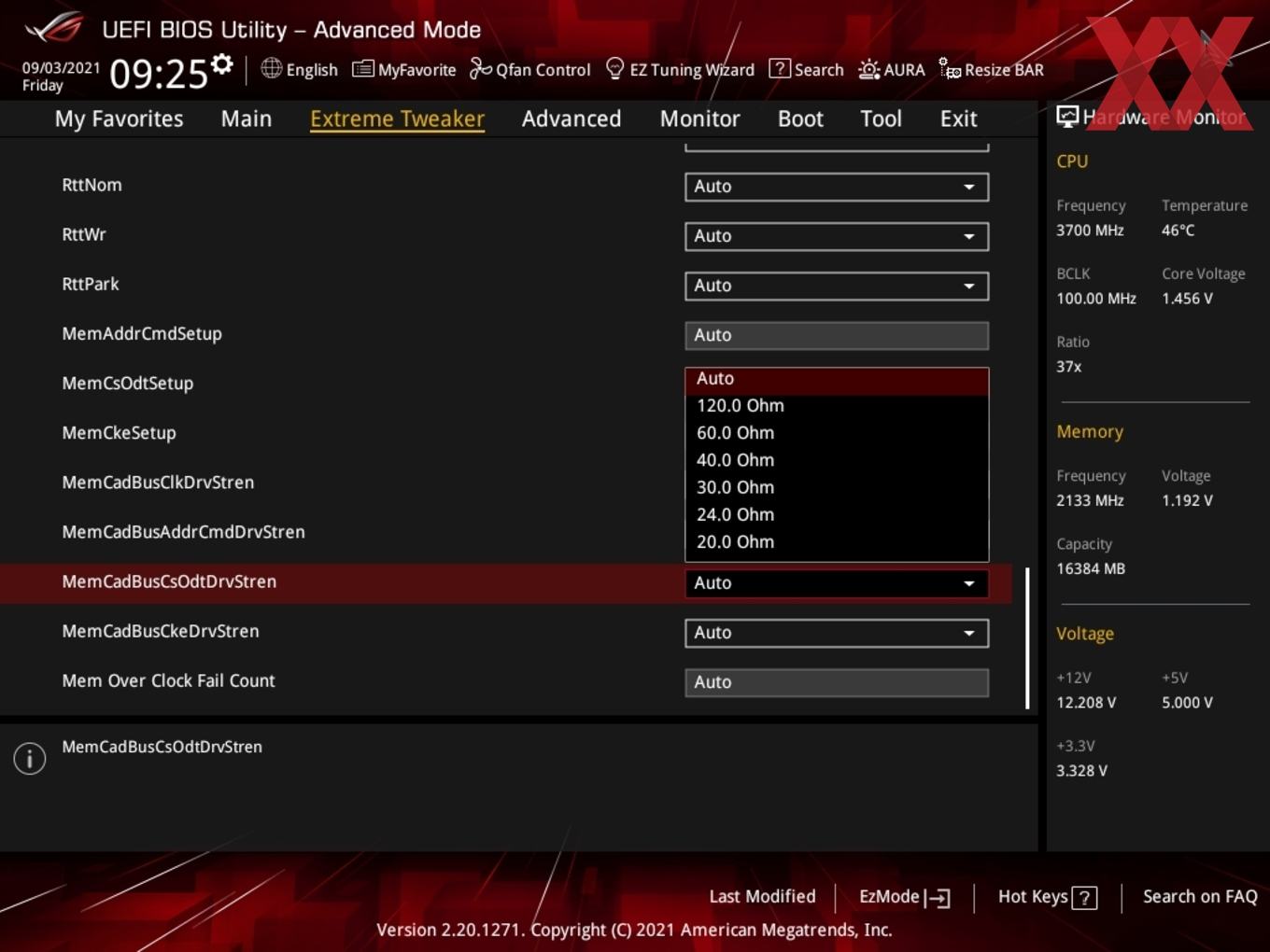The image size is (1270, 952).
Task: Open AURA lighting icon
Action: tap(868, 69)
